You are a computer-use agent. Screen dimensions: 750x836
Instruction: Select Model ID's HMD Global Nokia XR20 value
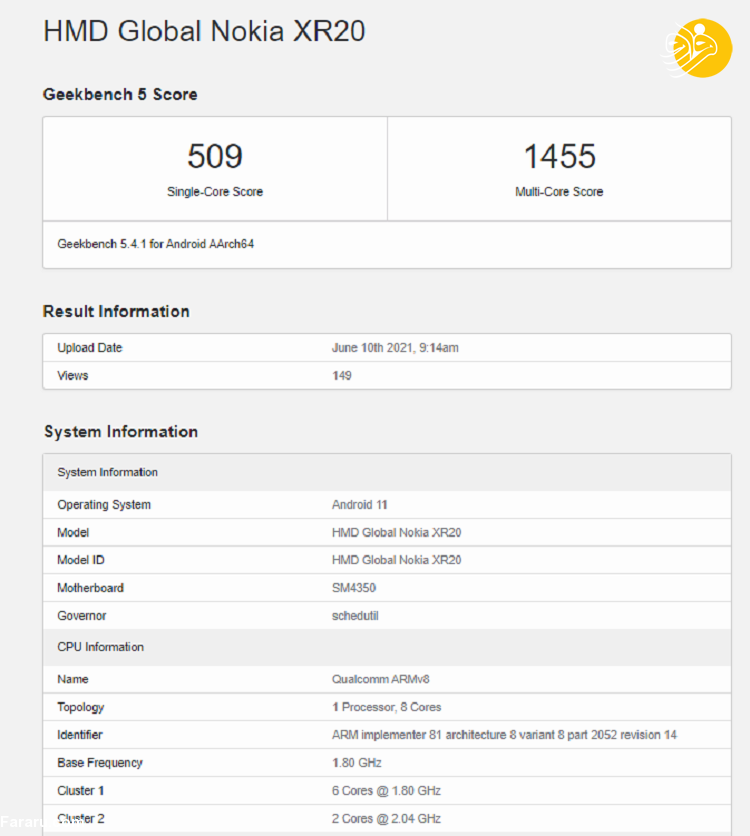coord(397,560)
